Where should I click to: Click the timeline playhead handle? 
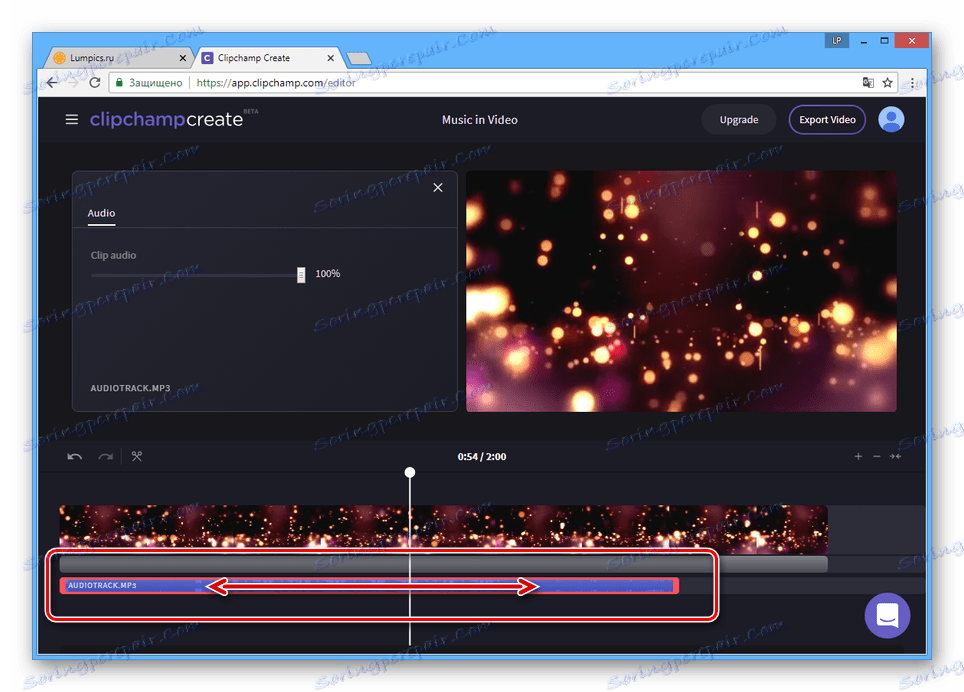[410, 472]
